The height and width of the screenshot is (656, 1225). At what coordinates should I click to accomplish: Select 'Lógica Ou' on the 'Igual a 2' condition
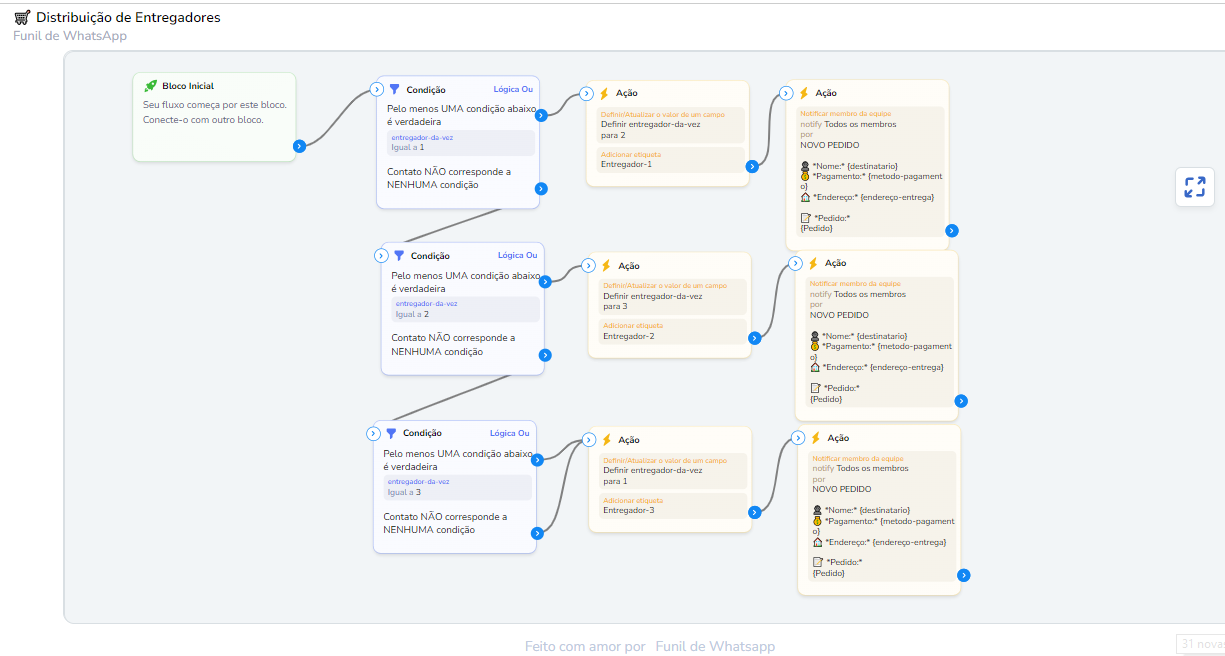click(x=517, y=256)
